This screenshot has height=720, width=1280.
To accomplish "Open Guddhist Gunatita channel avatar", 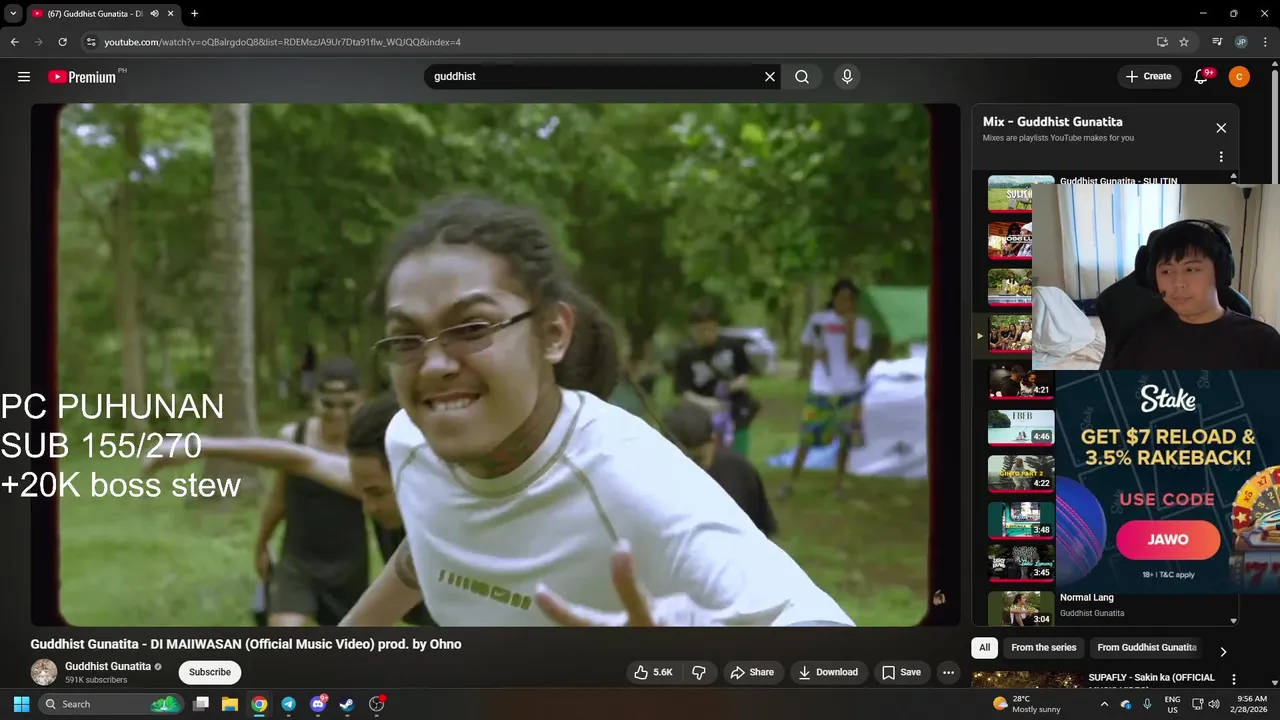I will click(44, 672).
